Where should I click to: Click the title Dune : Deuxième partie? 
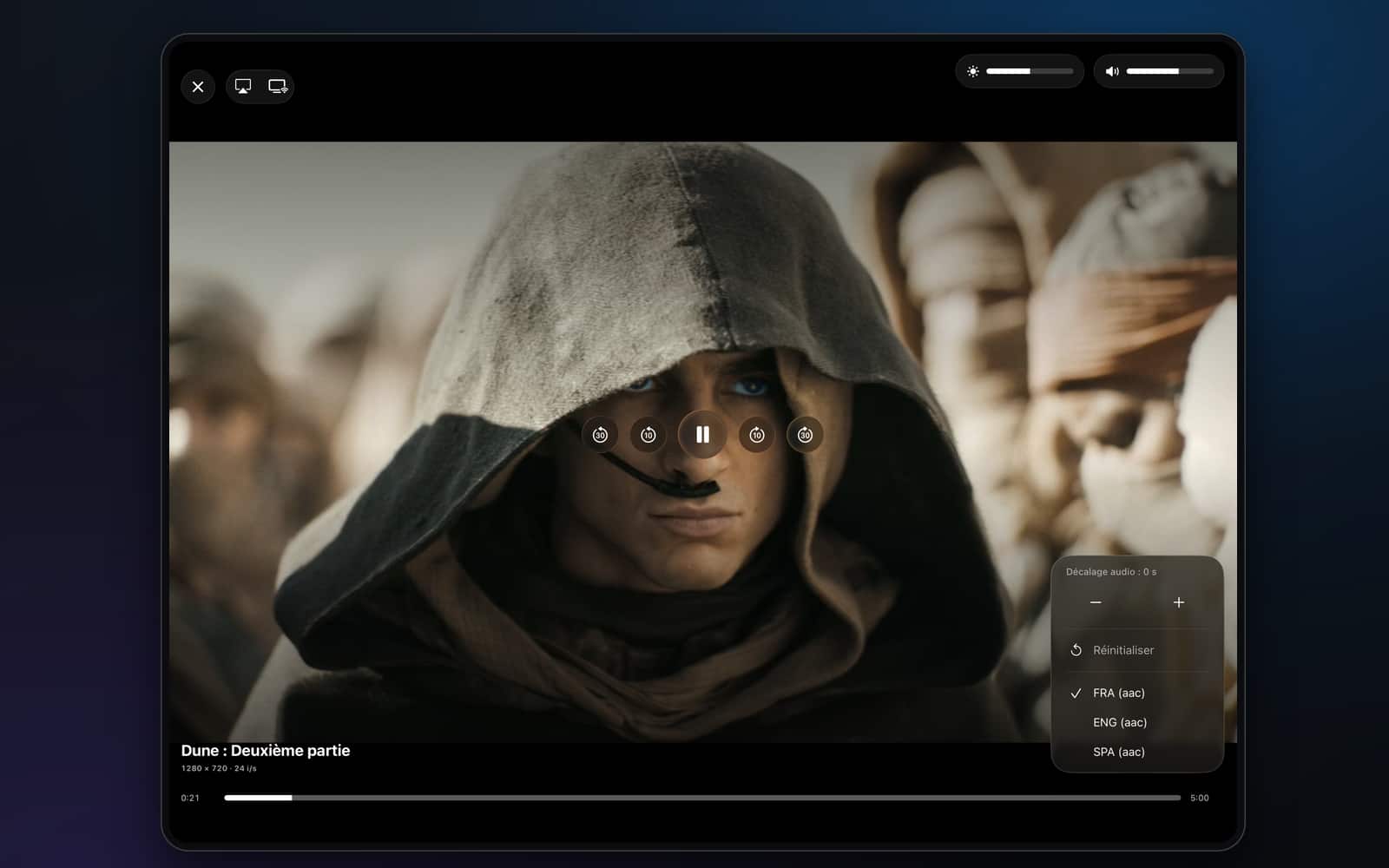(x=266, y=751)
